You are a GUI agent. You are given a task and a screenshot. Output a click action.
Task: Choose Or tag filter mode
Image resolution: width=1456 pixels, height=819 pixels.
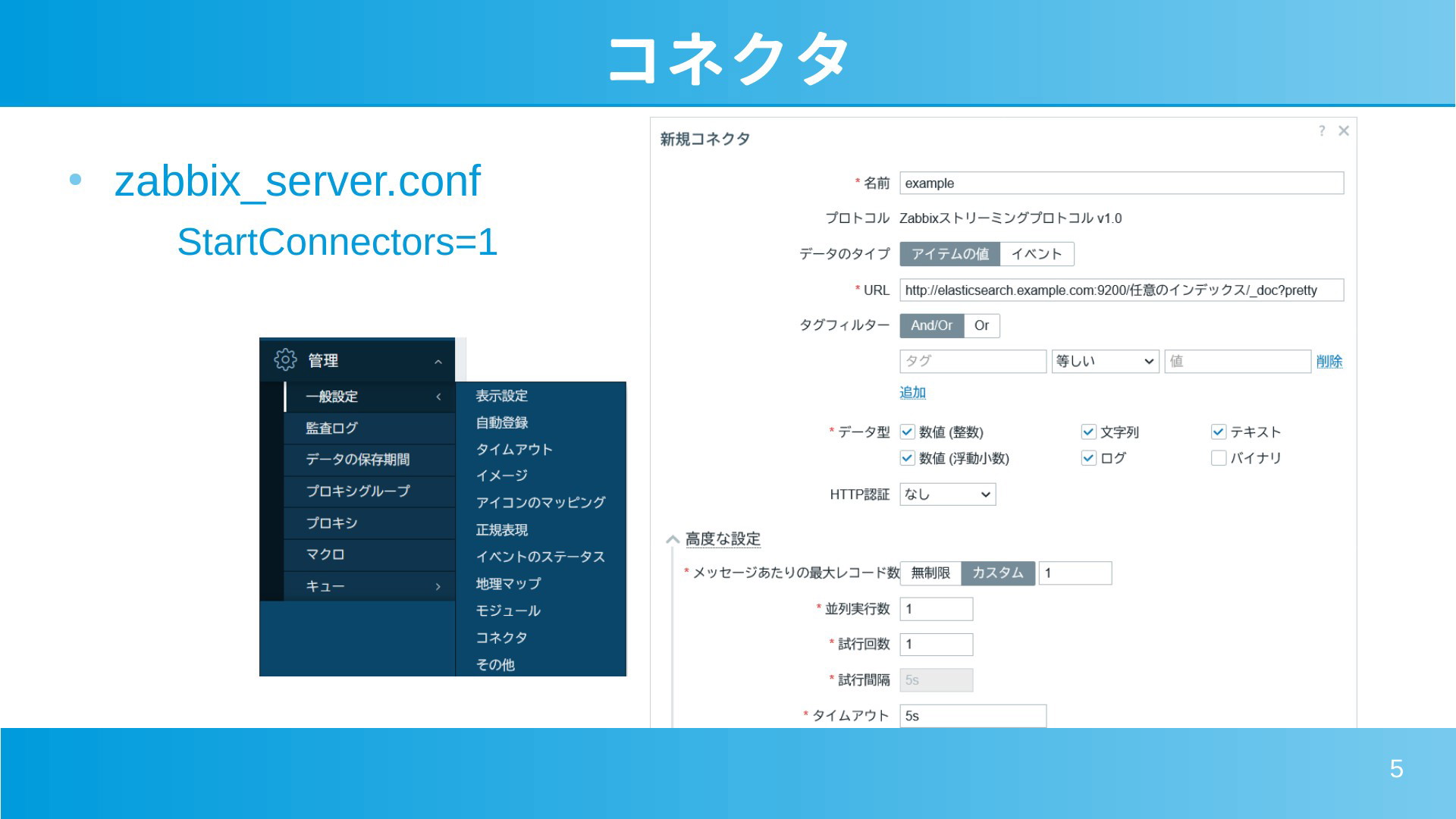click(981, 325)
